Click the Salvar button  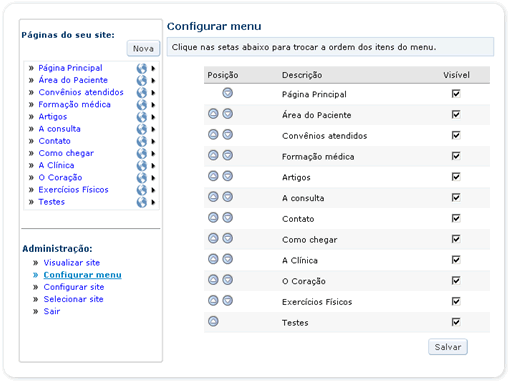coord(448,347)
